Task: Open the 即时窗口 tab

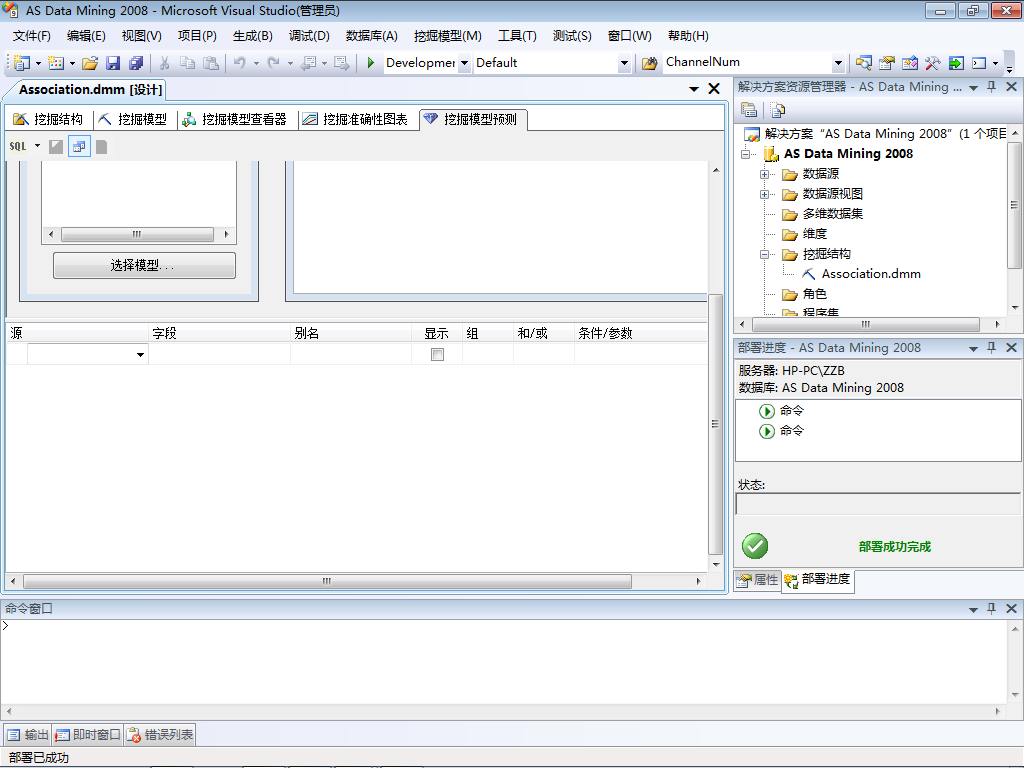Action: [88, 735]
